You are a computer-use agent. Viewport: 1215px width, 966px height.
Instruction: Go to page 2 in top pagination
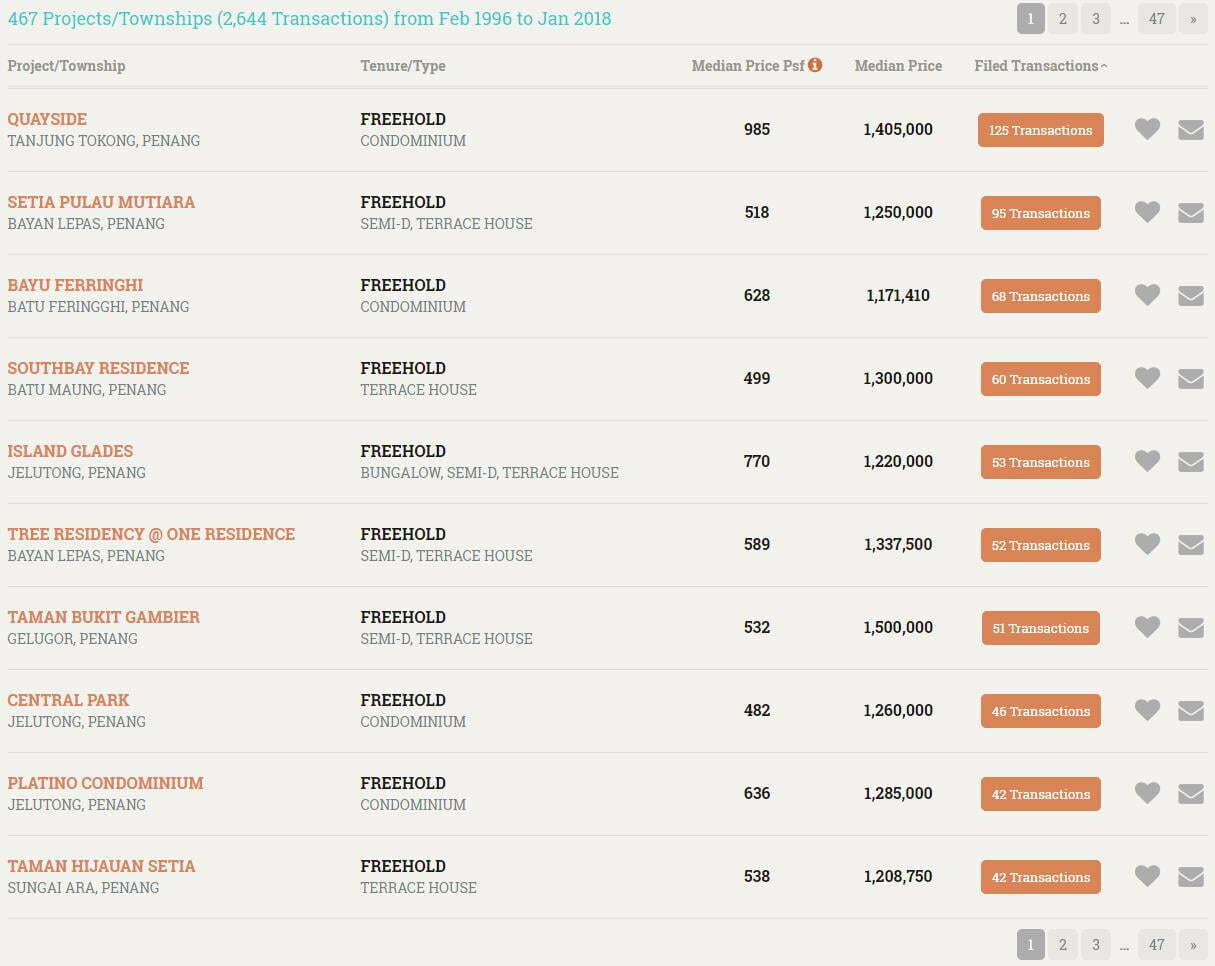pyautogui.click(x=1062, y=18)
